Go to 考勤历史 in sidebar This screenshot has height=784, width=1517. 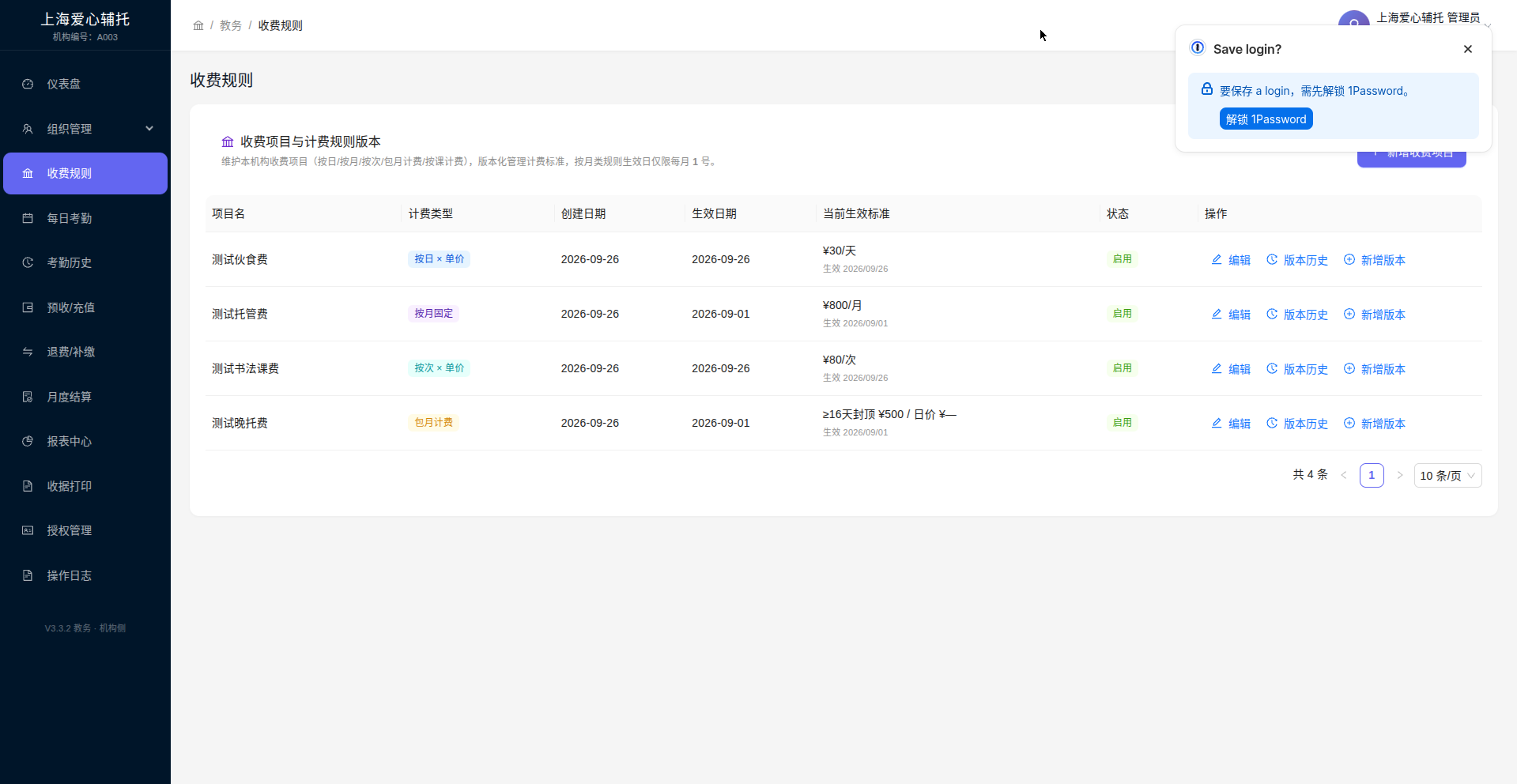(x=85, y=262)
